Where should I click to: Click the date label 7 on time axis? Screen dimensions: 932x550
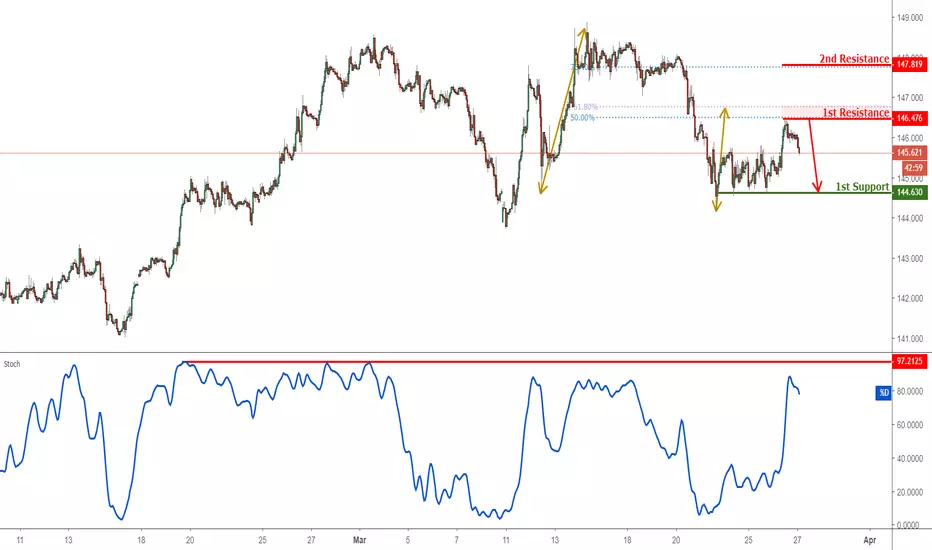click(x=456, y=540)
